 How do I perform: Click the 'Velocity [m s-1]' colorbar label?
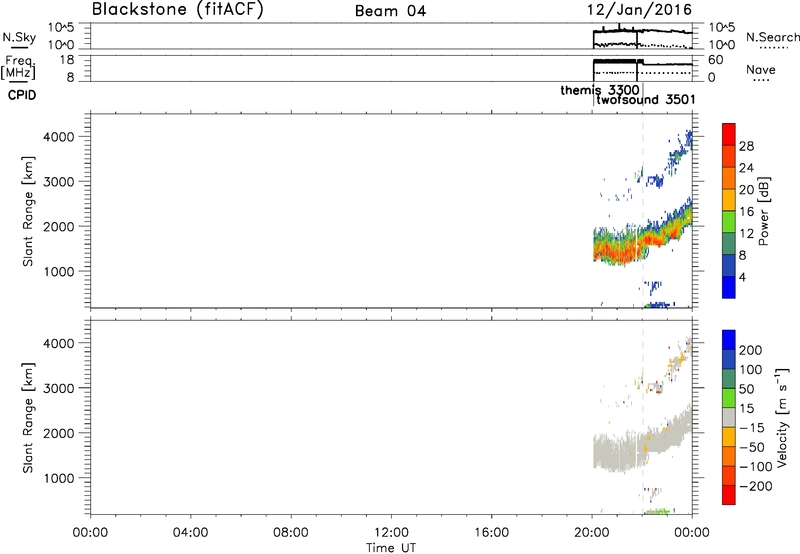782,417
